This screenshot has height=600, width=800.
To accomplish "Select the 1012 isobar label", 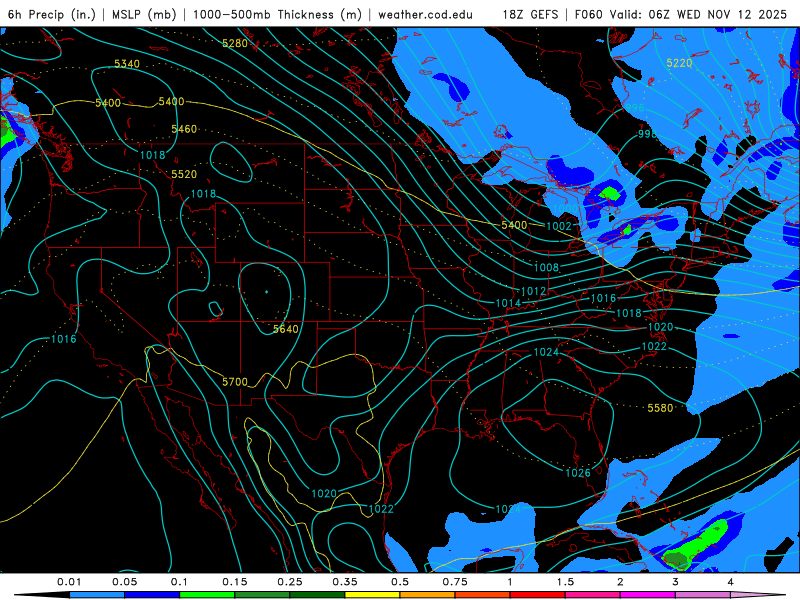I will [533, 291].
